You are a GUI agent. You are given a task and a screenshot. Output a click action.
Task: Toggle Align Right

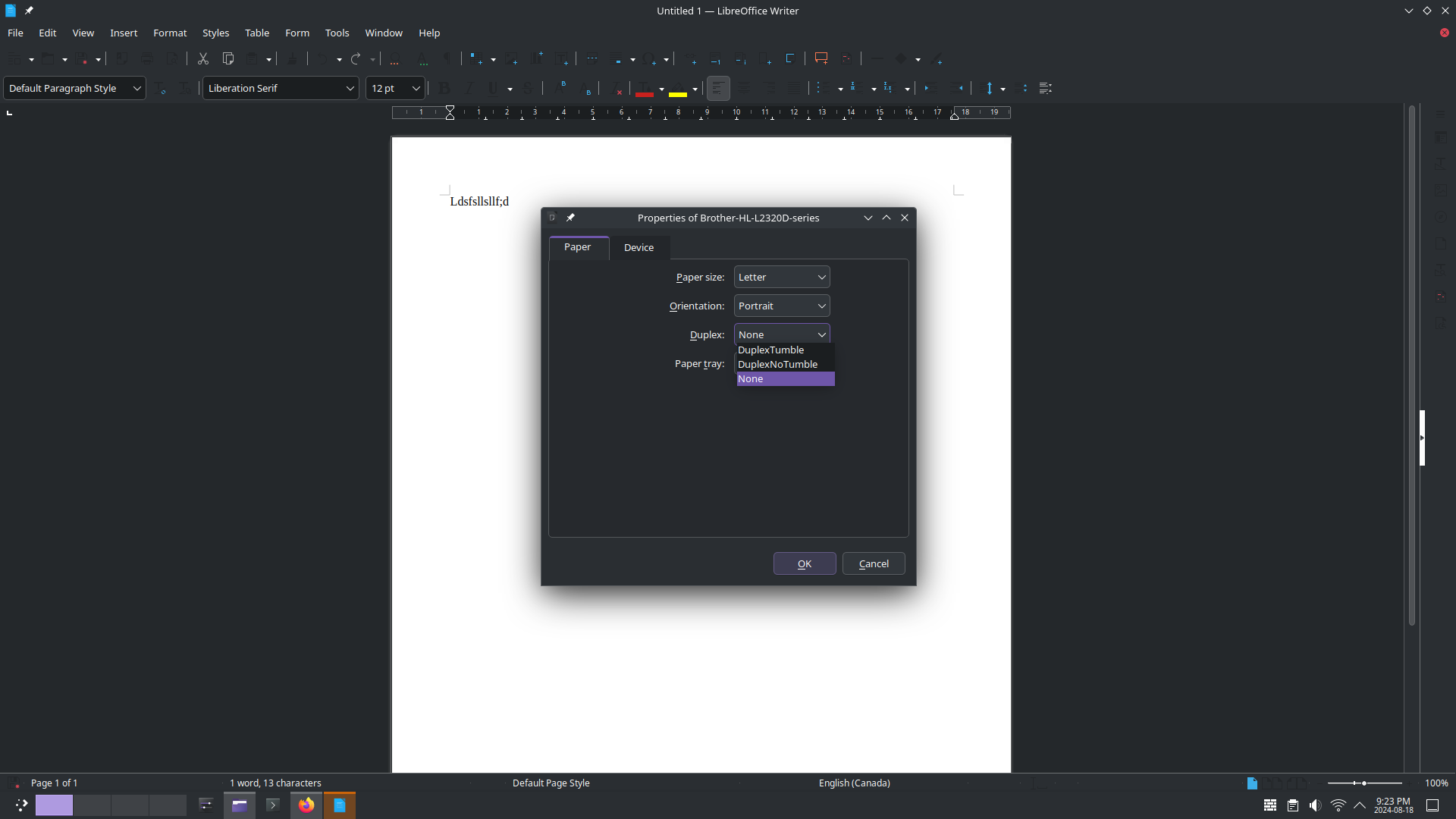coord(769,88)
